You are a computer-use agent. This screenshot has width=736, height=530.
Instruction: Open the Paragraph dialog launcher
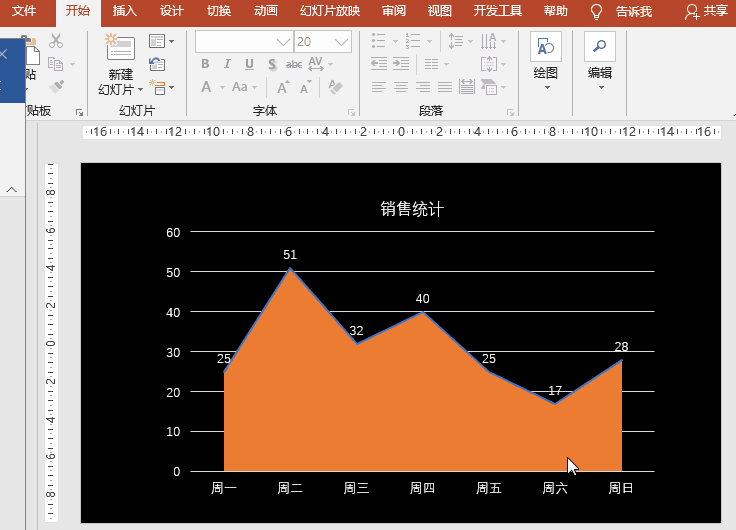[510, 112]
